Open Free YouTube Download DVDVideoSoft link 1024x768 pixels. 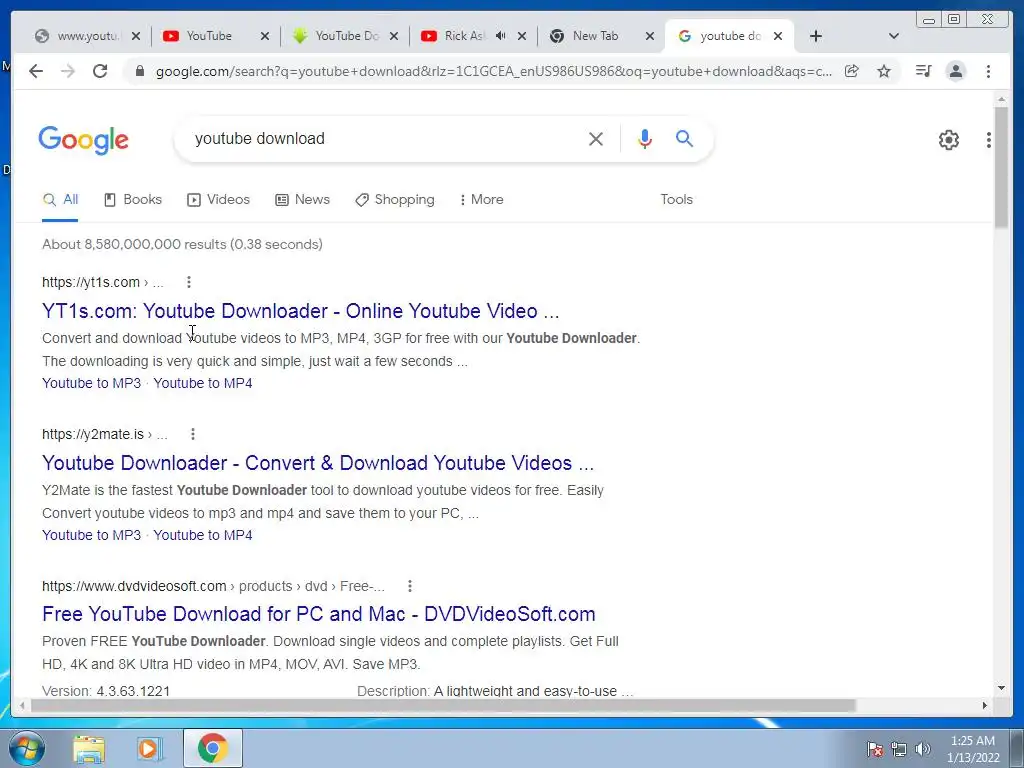319,614
